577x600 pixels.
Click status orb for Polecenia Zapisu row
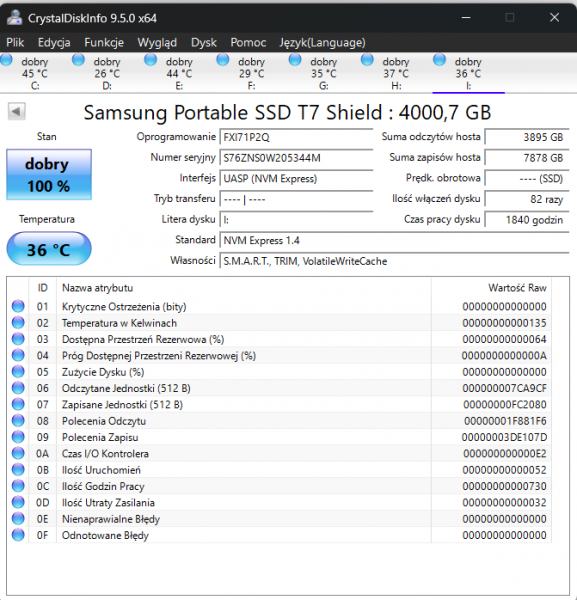click(18, 437)
